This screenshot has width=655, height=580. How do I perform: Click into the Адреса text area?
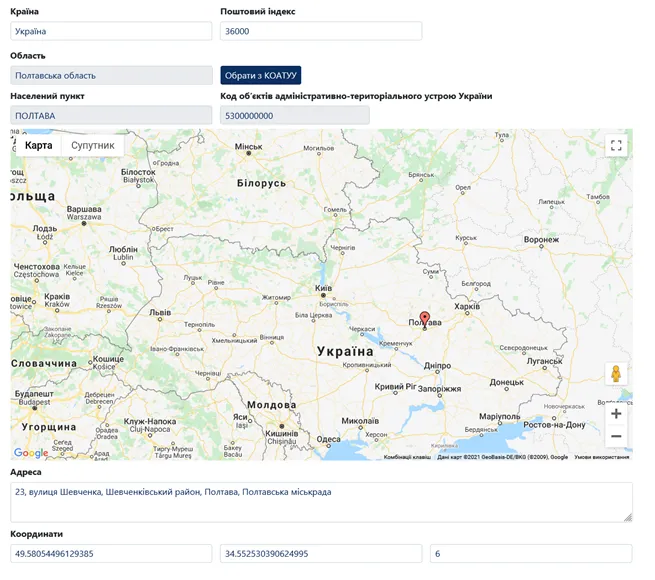[x=321, y=501]
